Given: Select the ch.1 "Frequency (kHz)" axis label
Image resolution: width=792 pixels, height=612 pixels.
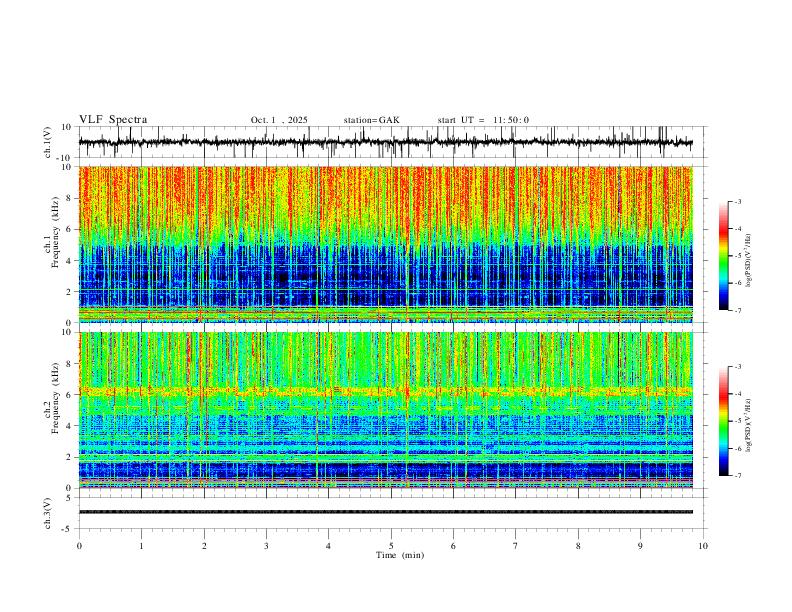Looking at the screenshot, I should (55, 233).
